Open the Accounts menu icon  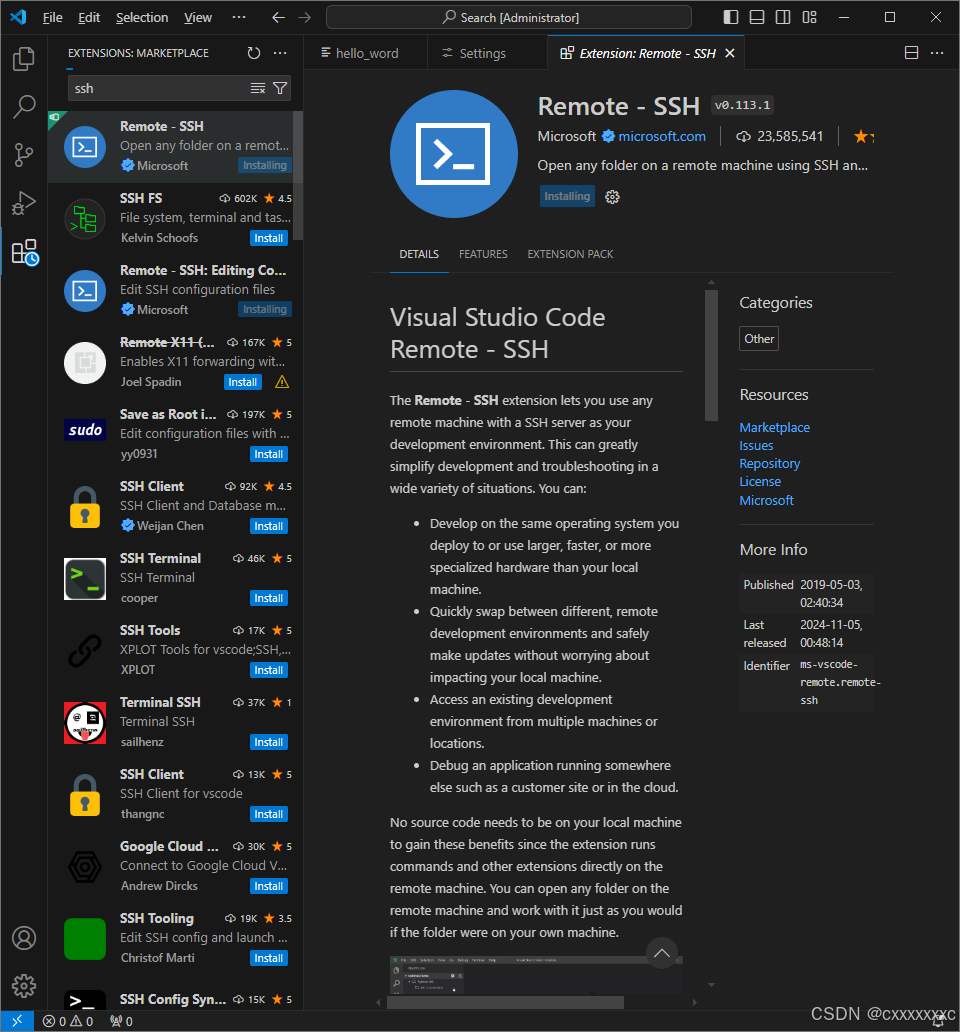[x=24, y=938]
